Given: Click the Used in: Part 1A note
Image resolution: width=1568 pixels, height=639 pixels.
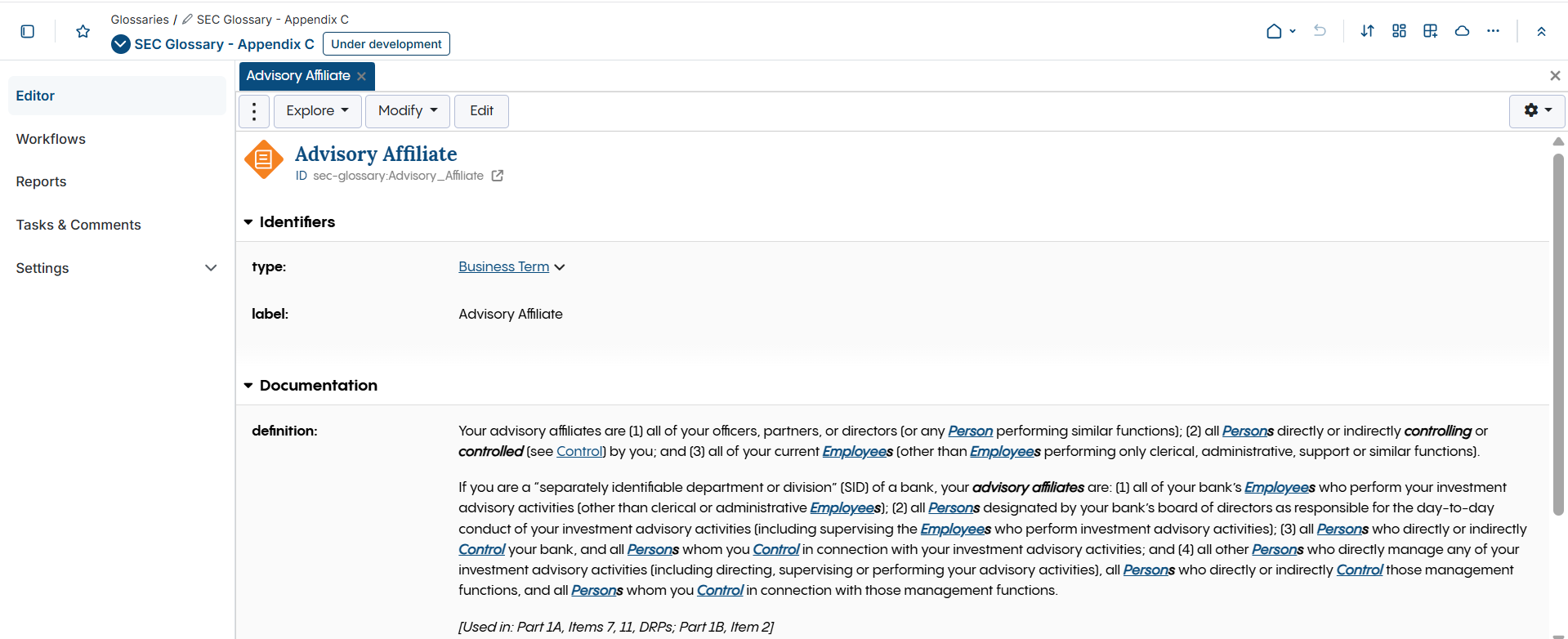Looking at the screenshot, I should (x=616, y=628).
